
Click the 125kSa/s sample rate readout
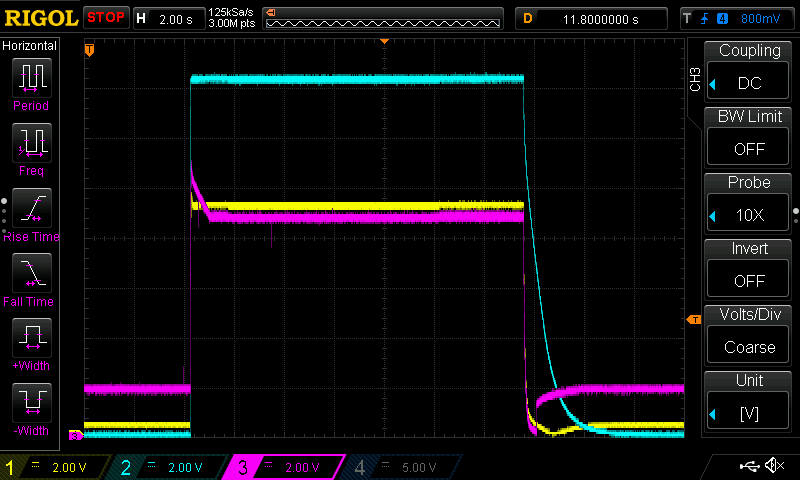(231, 12)
